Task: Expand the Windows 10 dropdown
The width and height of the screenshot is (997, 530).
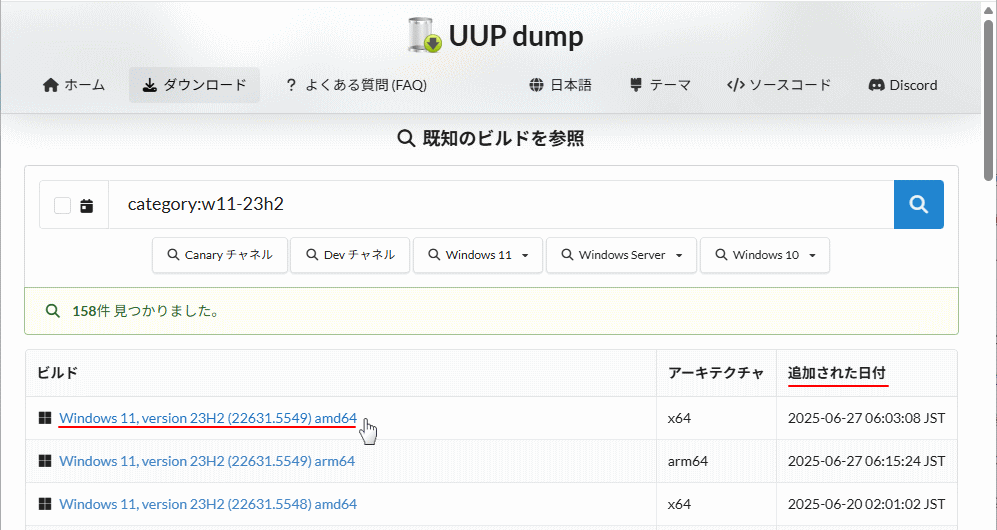Action: 765,255
